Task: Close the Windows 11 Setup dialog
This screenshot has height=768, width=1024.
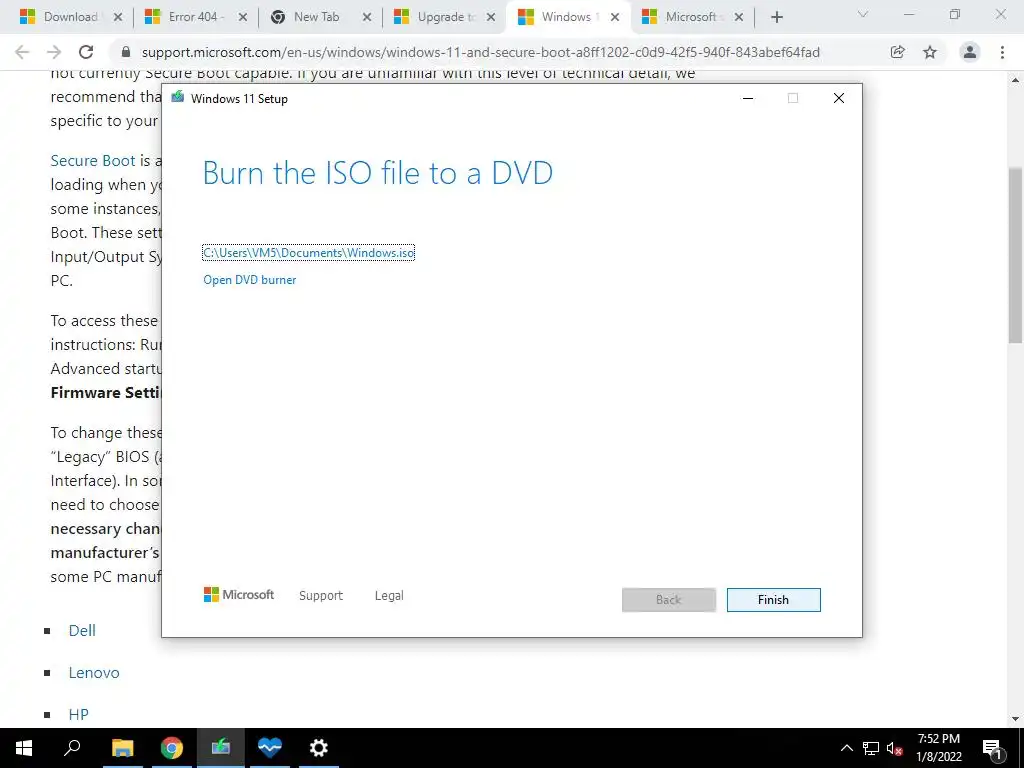Action: pyautogui.click(x=839, y=98)
